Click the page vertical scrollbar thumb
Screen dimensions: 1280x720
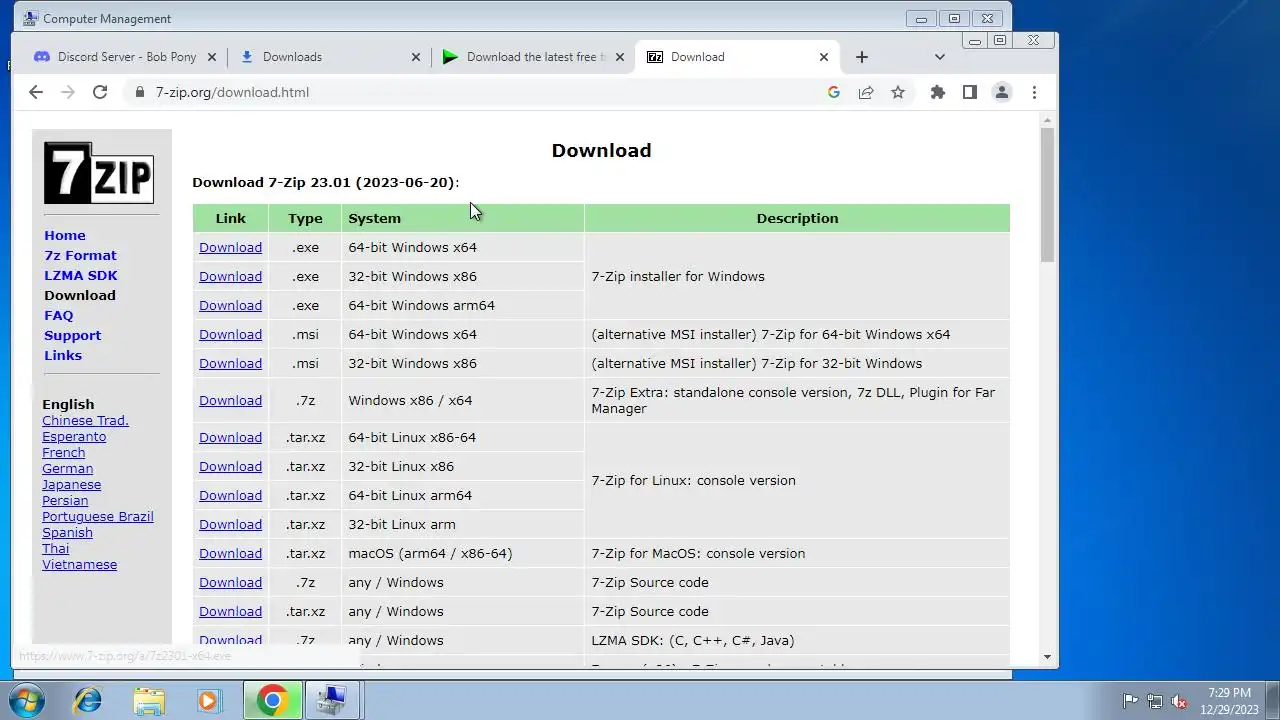(x=1047, y=195)
